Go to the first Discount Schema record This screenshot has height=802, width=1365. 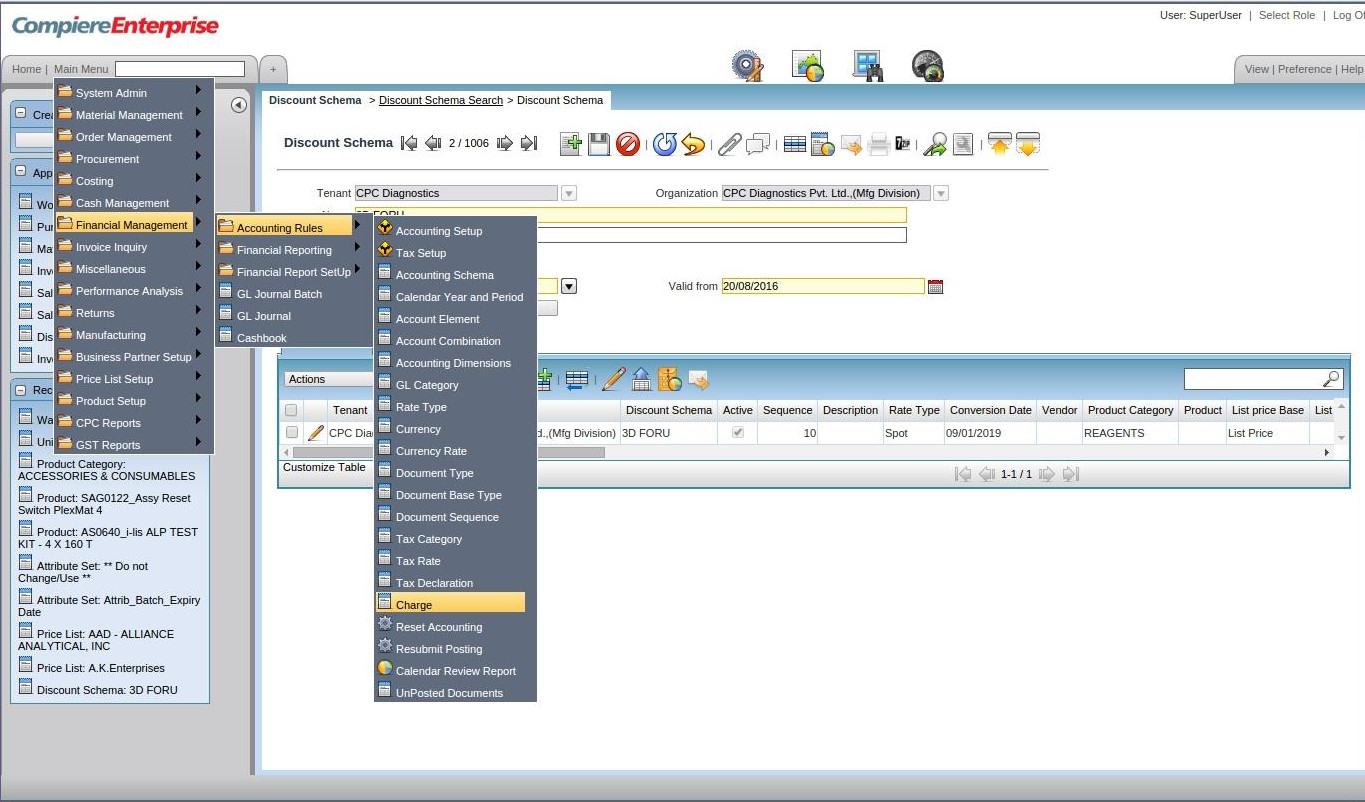(x=409, y=143)
